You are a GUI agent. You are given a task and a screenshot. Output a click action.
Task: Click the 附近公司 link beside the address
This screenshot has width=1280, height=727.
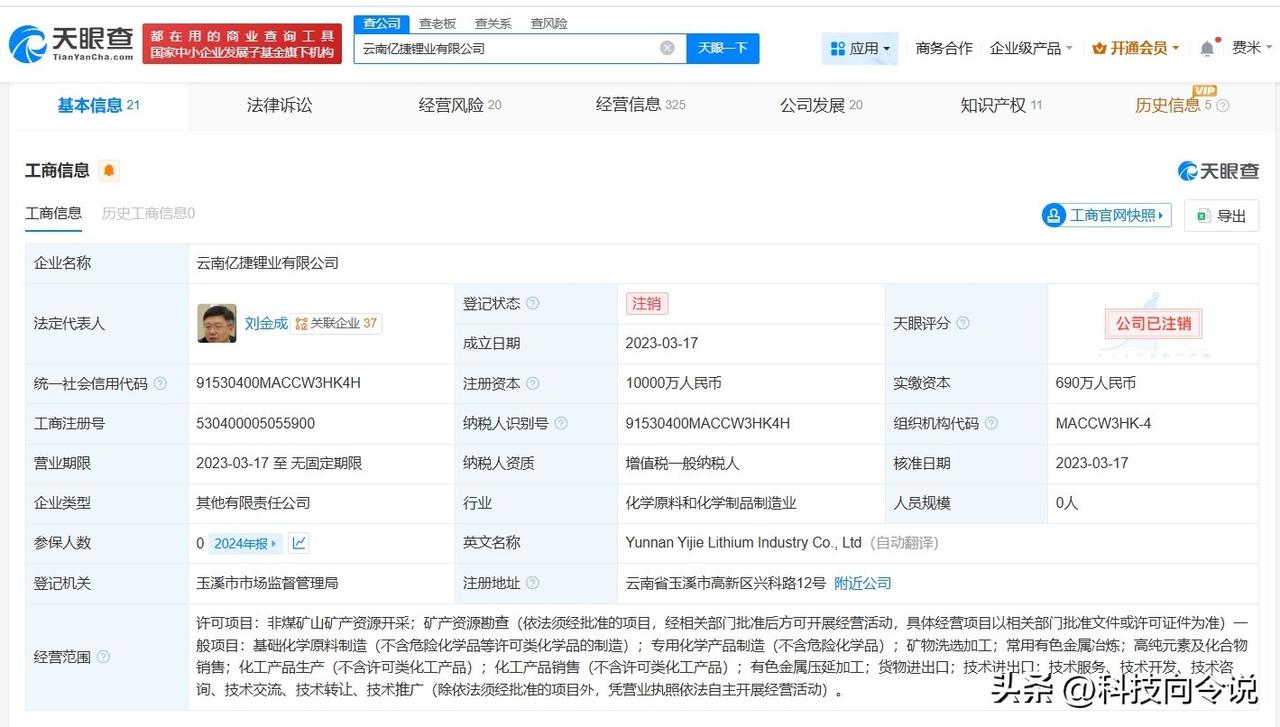coord(862,583)
